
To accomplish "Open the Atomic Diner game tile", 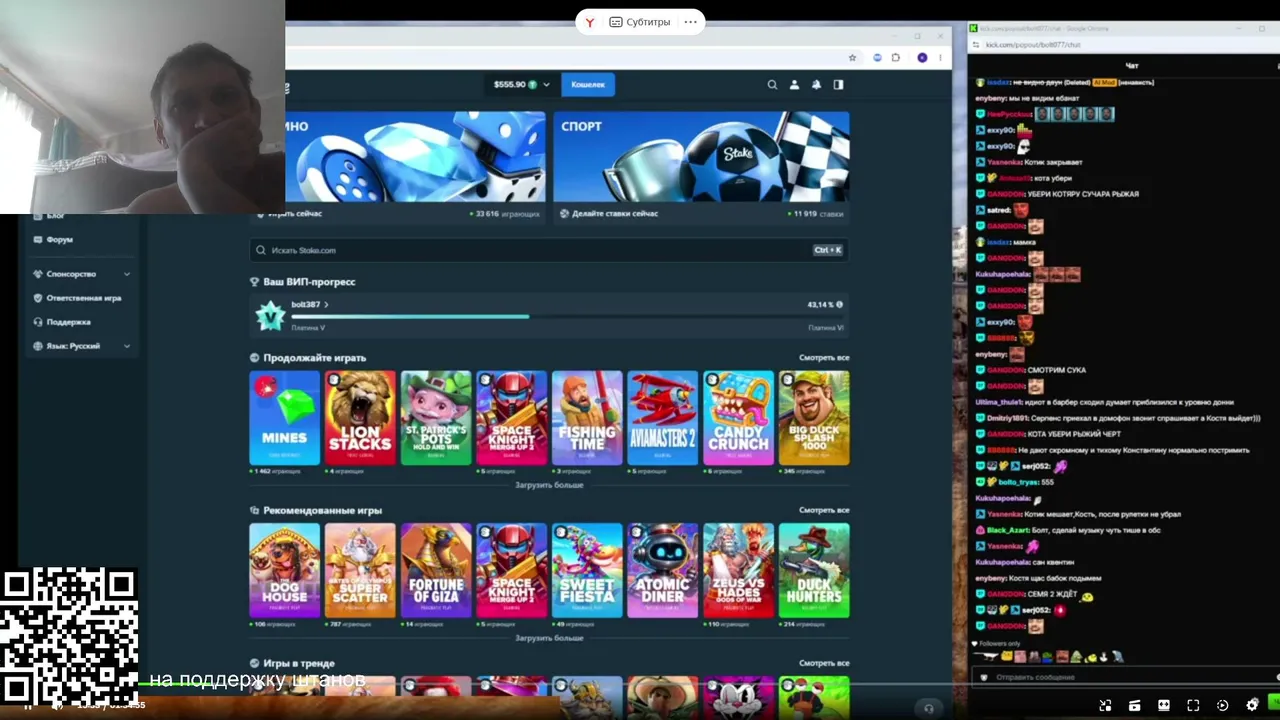I will (x=662, y=571).
